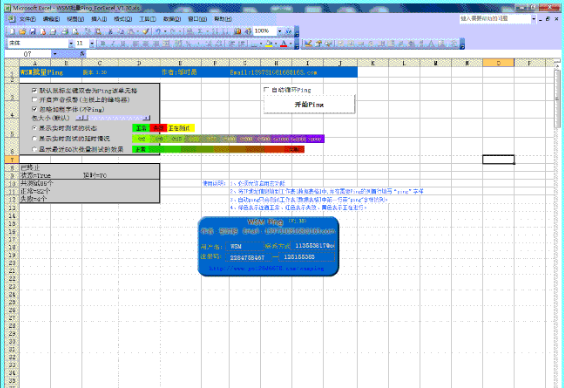Image resolution: width=564 pixels, height=388 pixels.
Task: Open the File (文件) menu
Action: (27, 19)
